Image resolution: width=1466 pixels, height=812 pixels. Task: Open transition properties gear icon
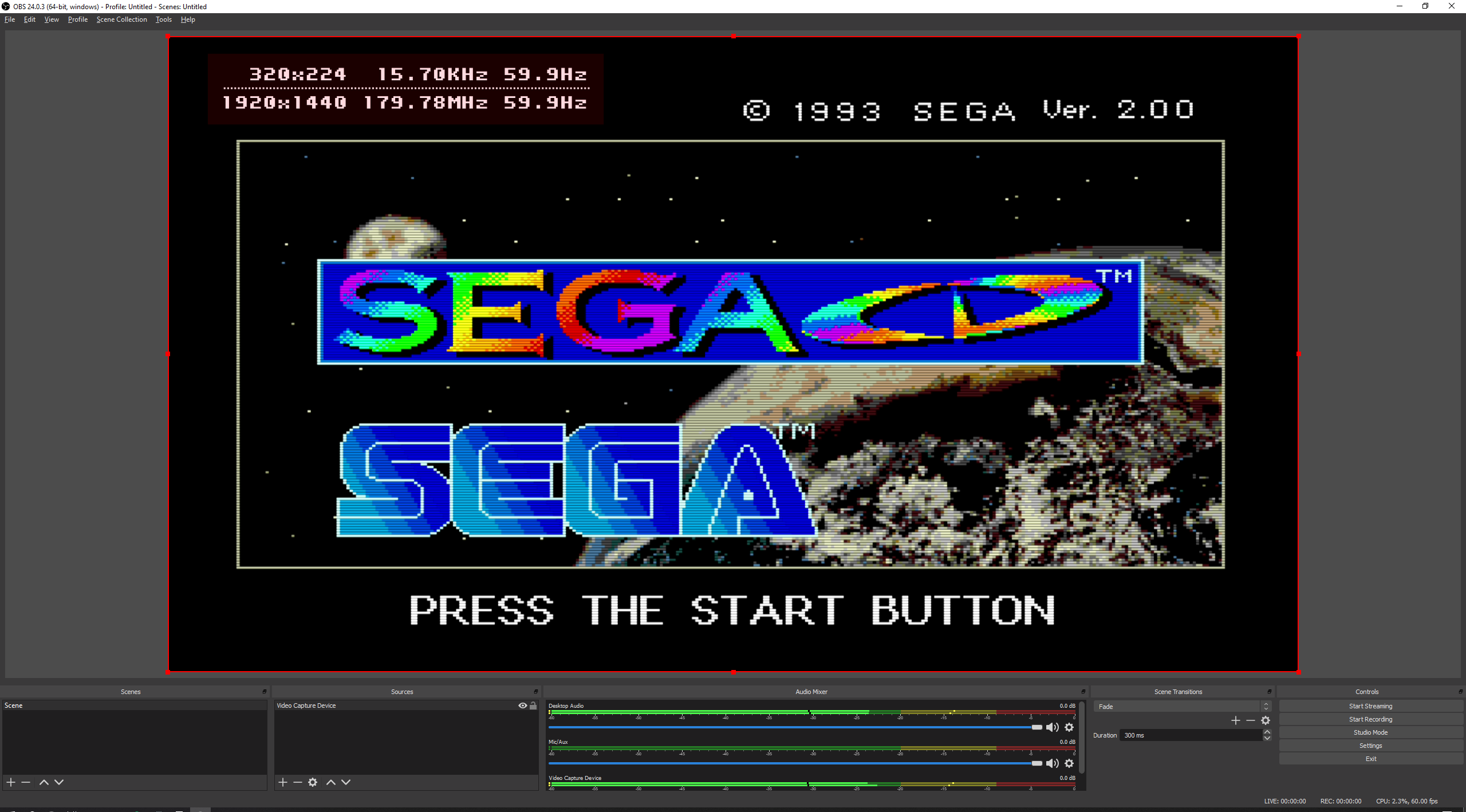1266,720
